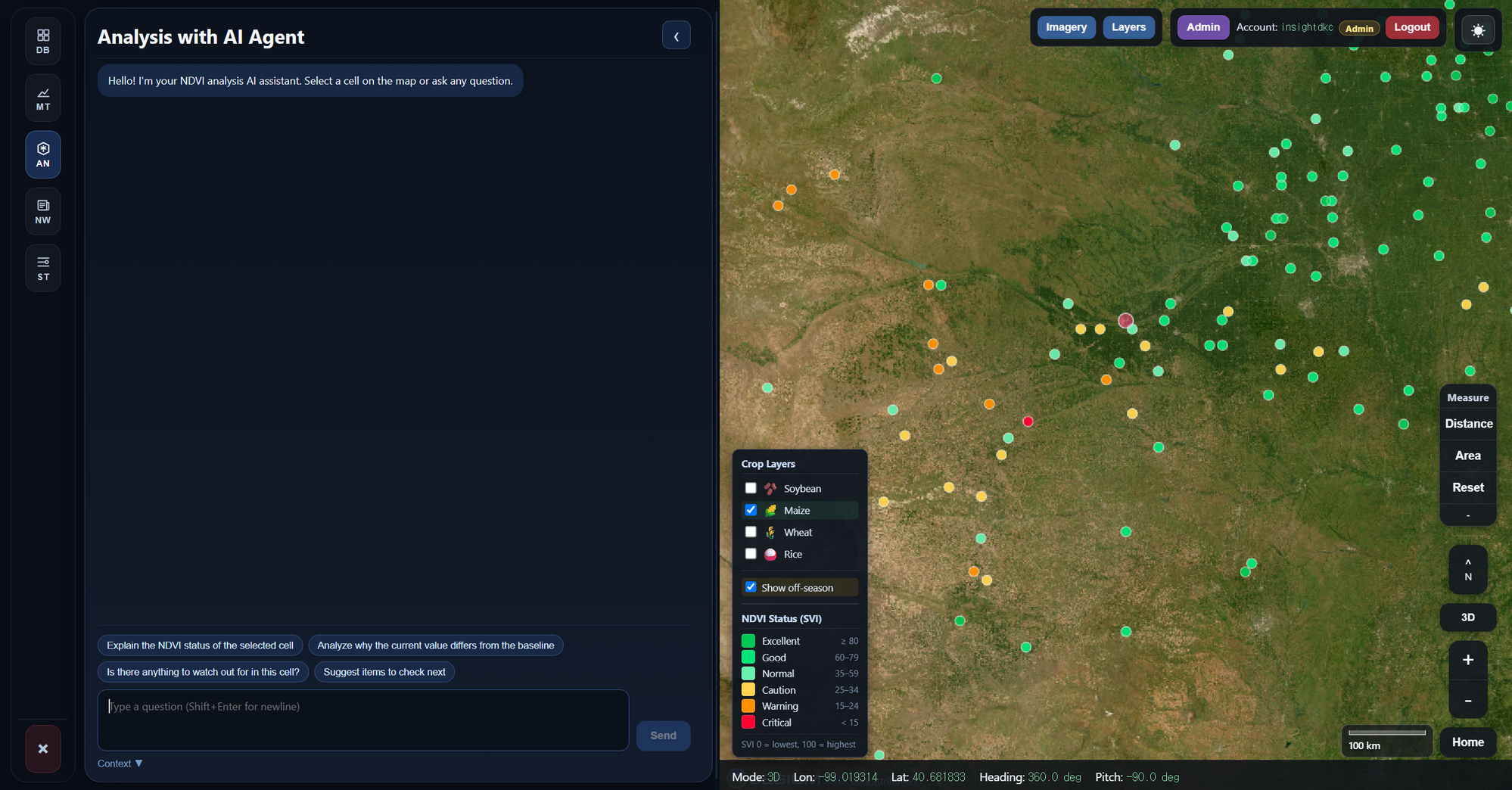Screen dimensions: 1512x790
Task: Choose 'Suggest items to check next' suggestion
Action: point(384,672)
